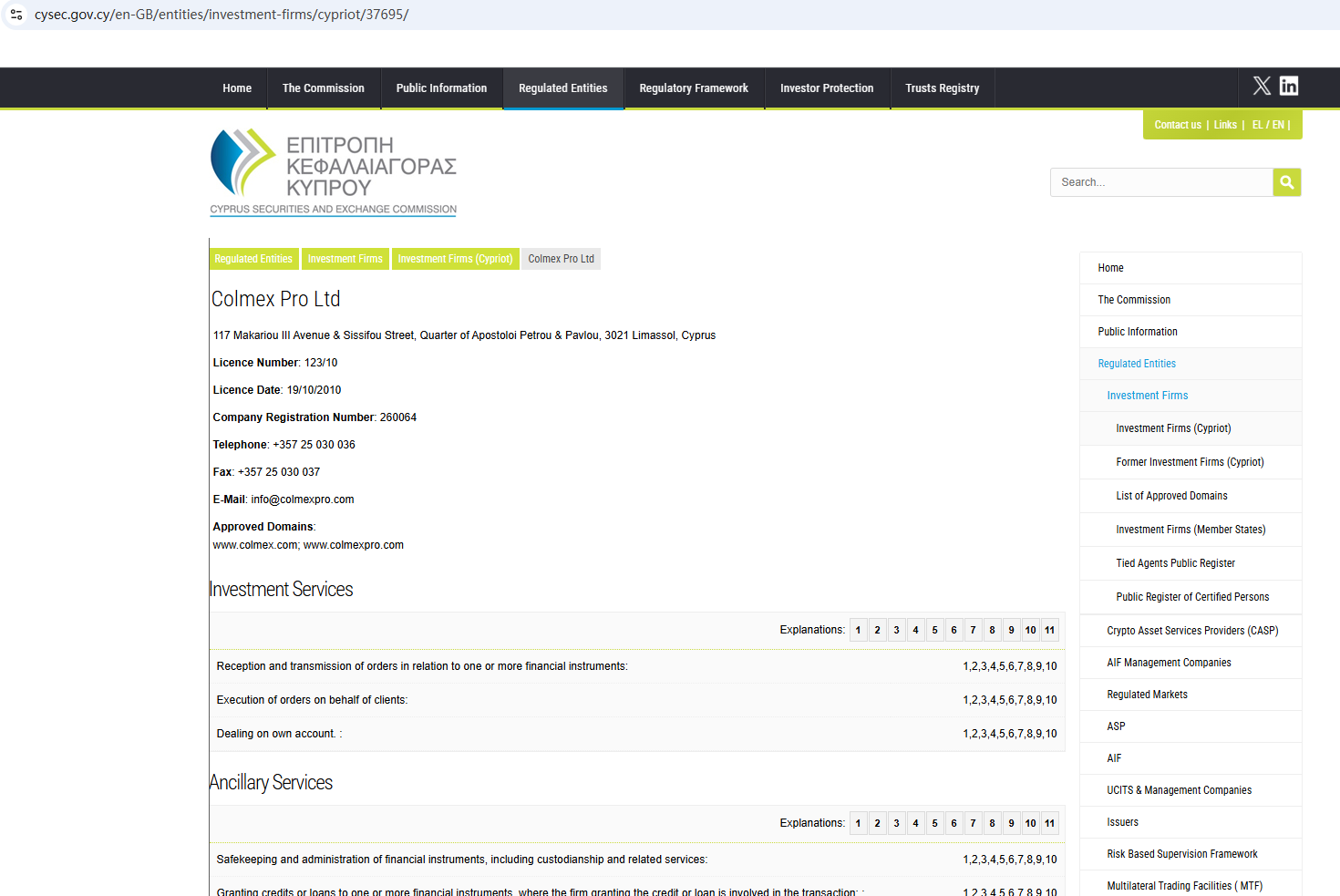
Task: Open the www.colmexpro.com approved domain link
Action: (354, 545)
